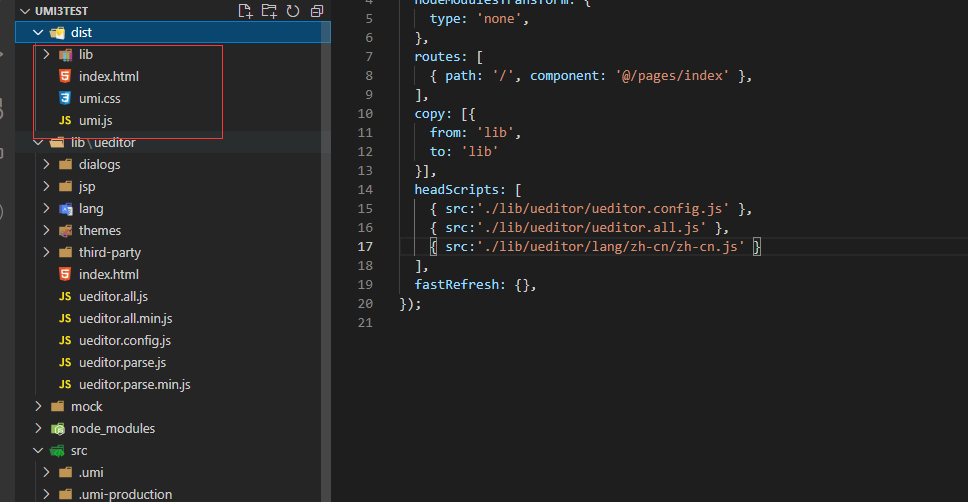Screen dimensions: 968x502
Task: Click the New Folder icon in explorer header
Action: click(269, 10)
